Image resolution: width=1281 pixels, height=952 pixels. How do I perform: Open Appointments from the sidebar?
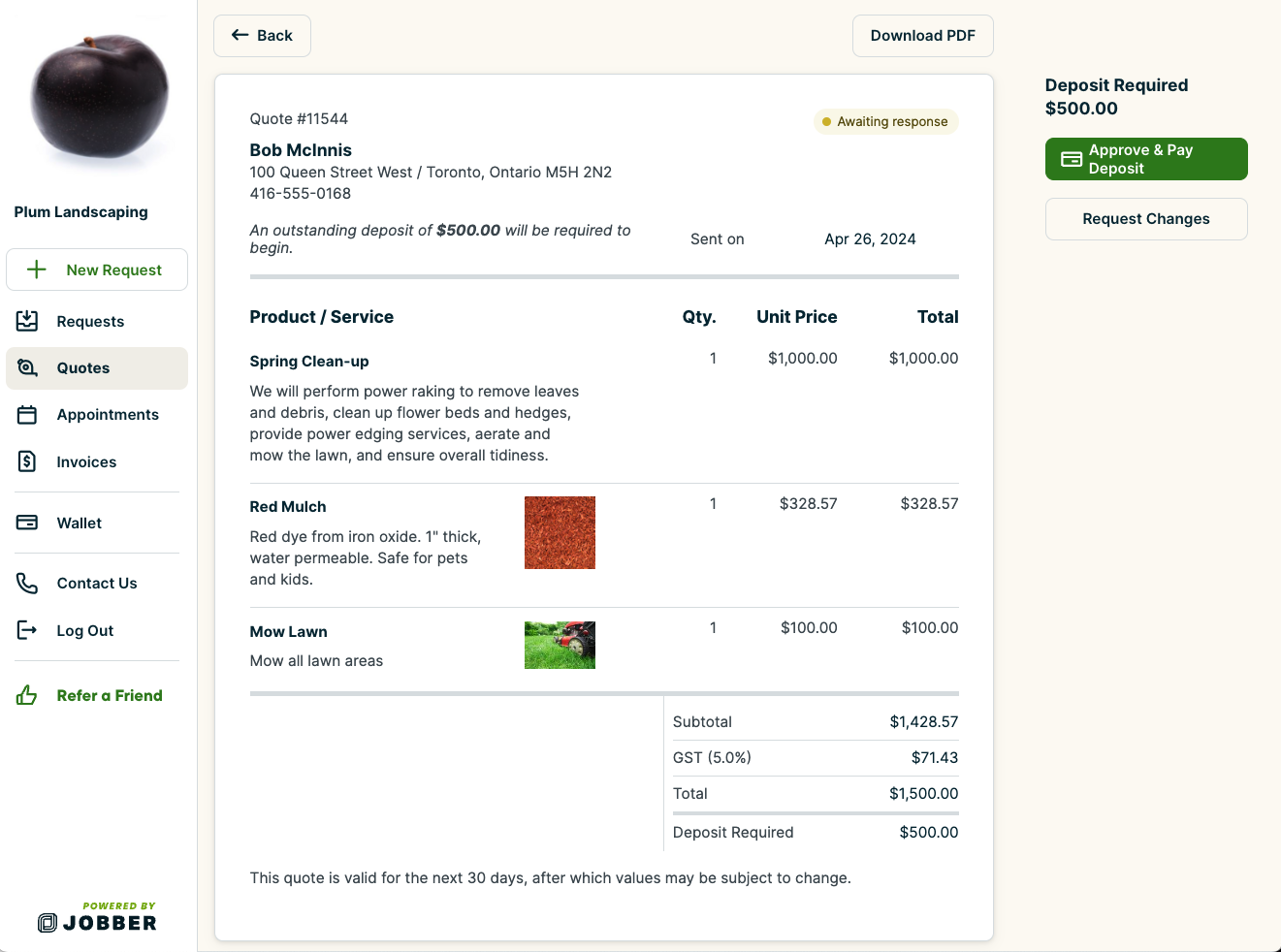pyautogui.click(x=28, y=414)
